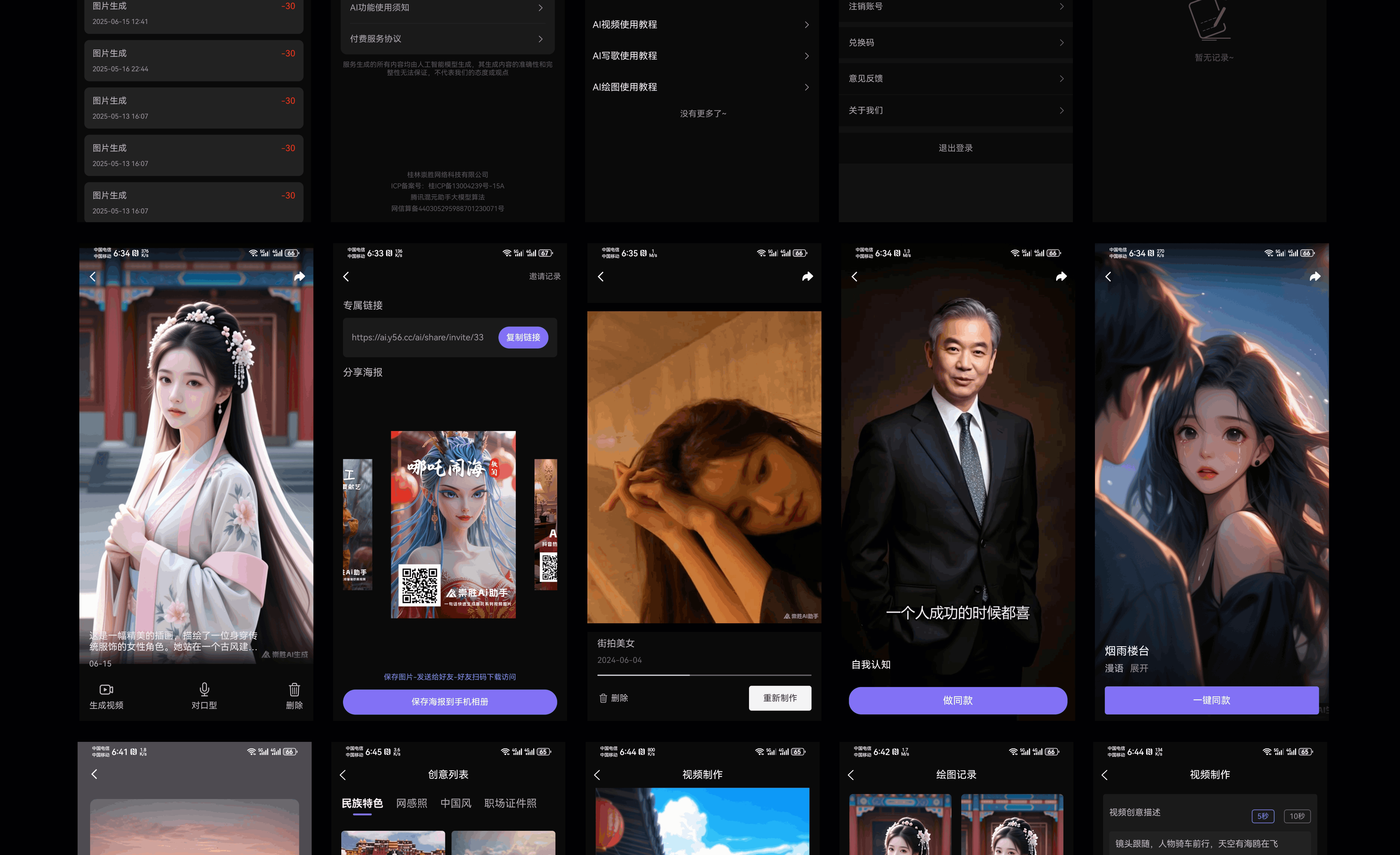Switch to the 职场证件照 tab

[510, 803]
